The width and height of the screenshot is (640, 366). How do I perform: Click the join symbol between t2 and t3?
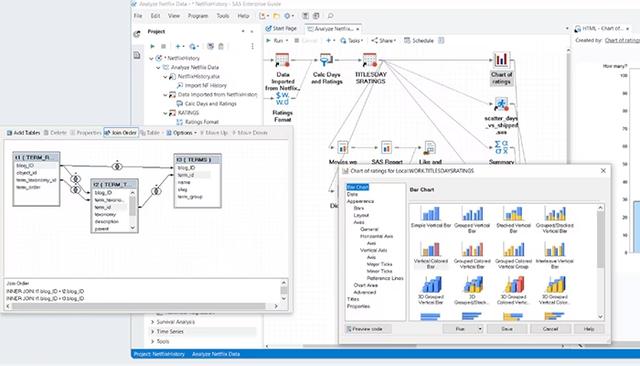pos(156,191)
